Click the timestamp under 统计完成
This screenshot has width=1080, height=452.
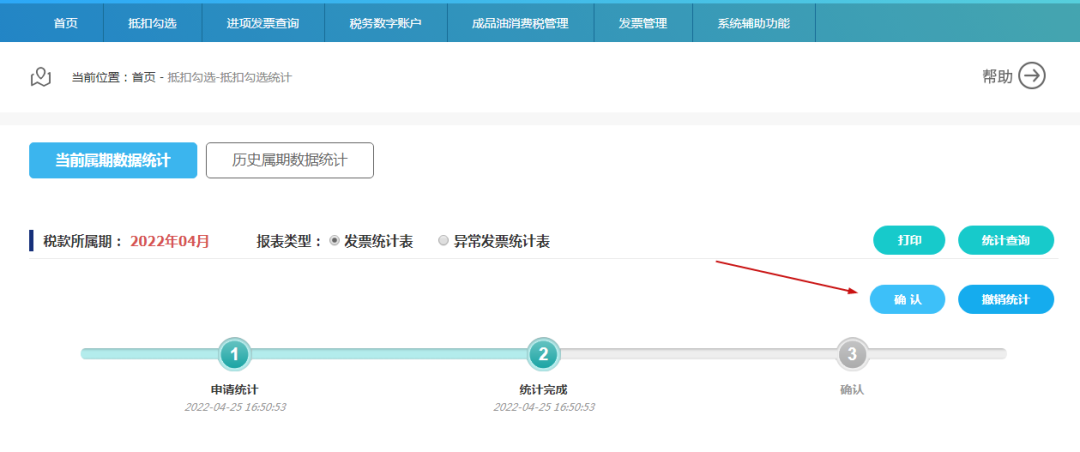[544, 407]
